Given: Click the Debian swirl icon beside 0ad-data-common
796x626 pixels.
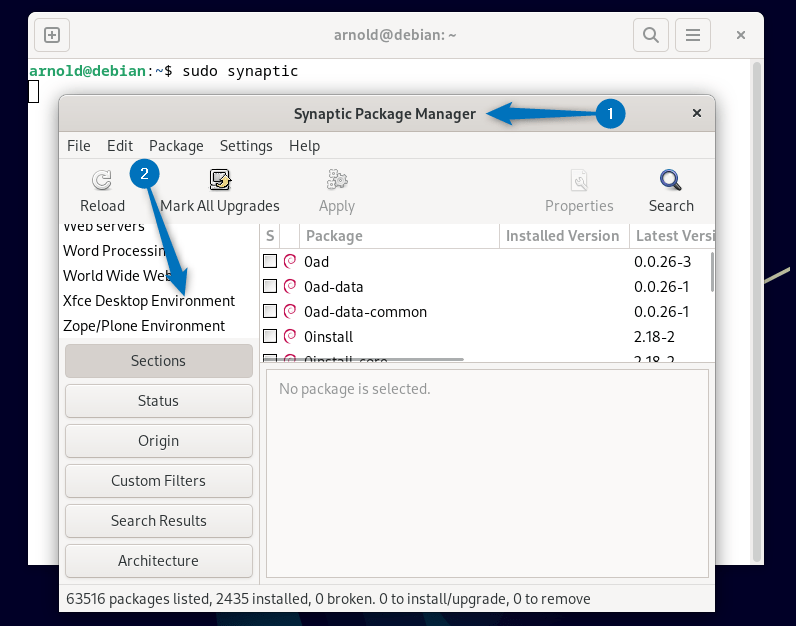Looking at the screenshot, I should tap(290, 311).
